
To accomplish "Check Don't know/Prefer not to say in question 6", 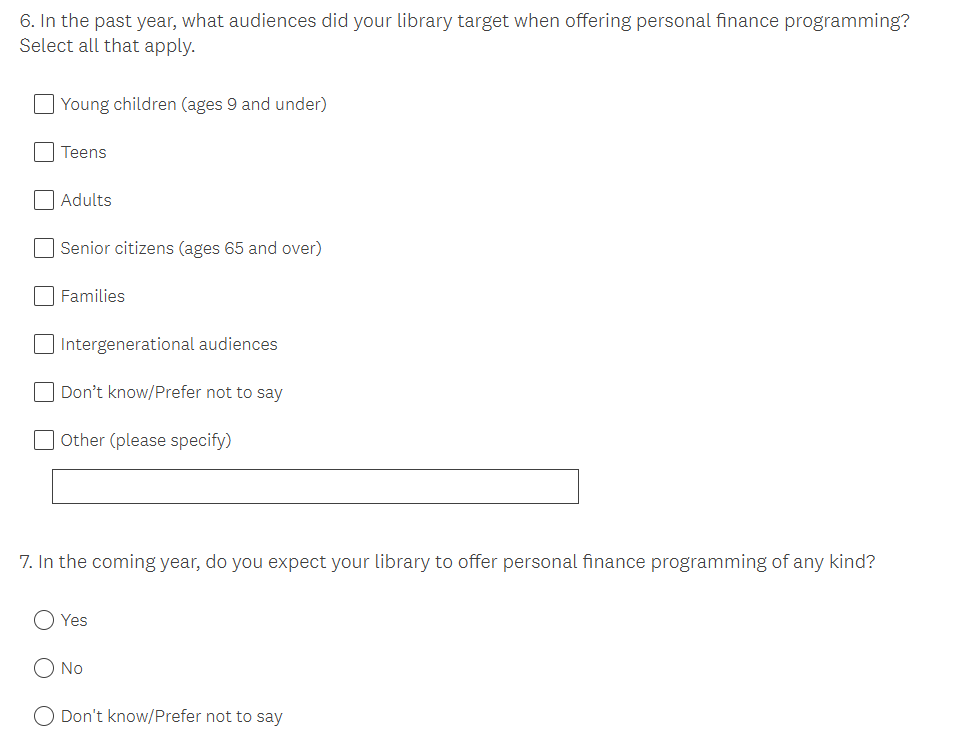I will tap(44, 392).
